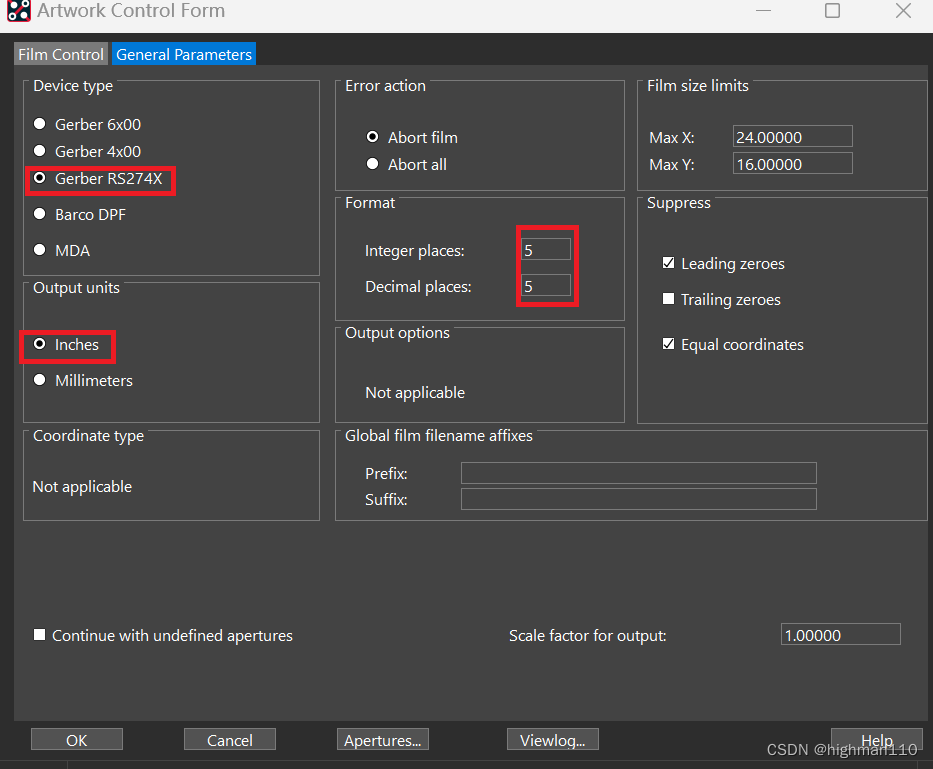Image resolution: width=933 pixels, height=769 pixels.
Task: Click the Integer places field
Action: coord(546,250)
